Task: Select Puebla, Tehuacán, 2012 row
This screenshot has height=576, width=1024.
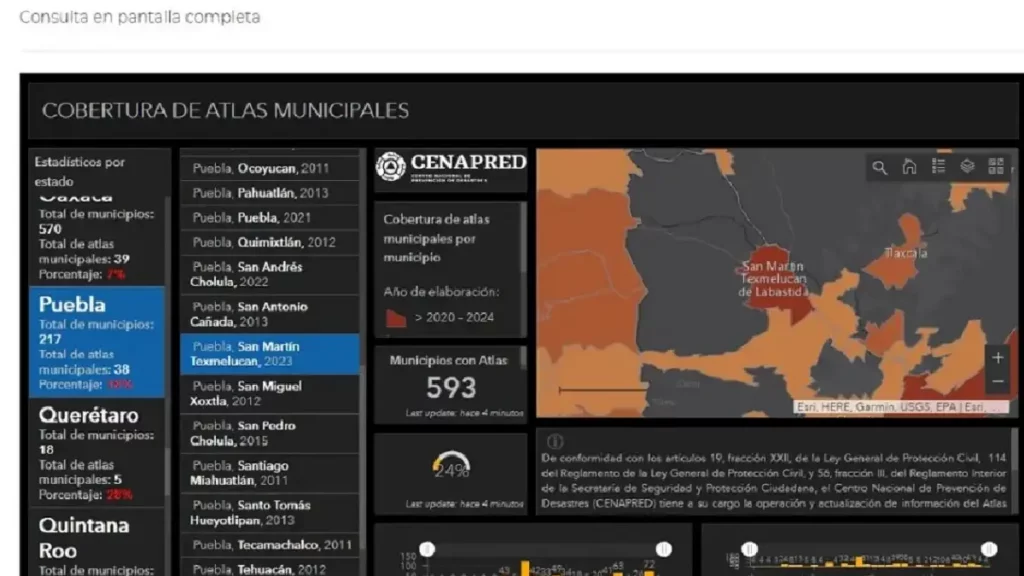Action: coord(269,568)
